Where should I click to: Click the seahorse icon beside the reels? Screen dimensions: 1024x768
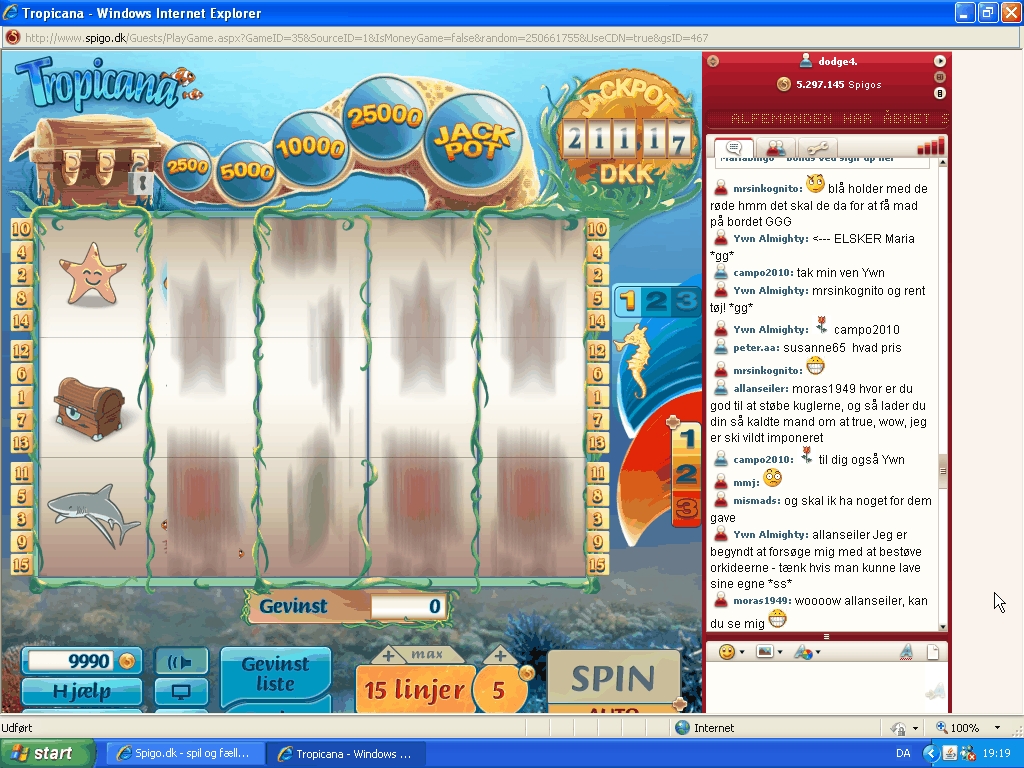point(636,360)
